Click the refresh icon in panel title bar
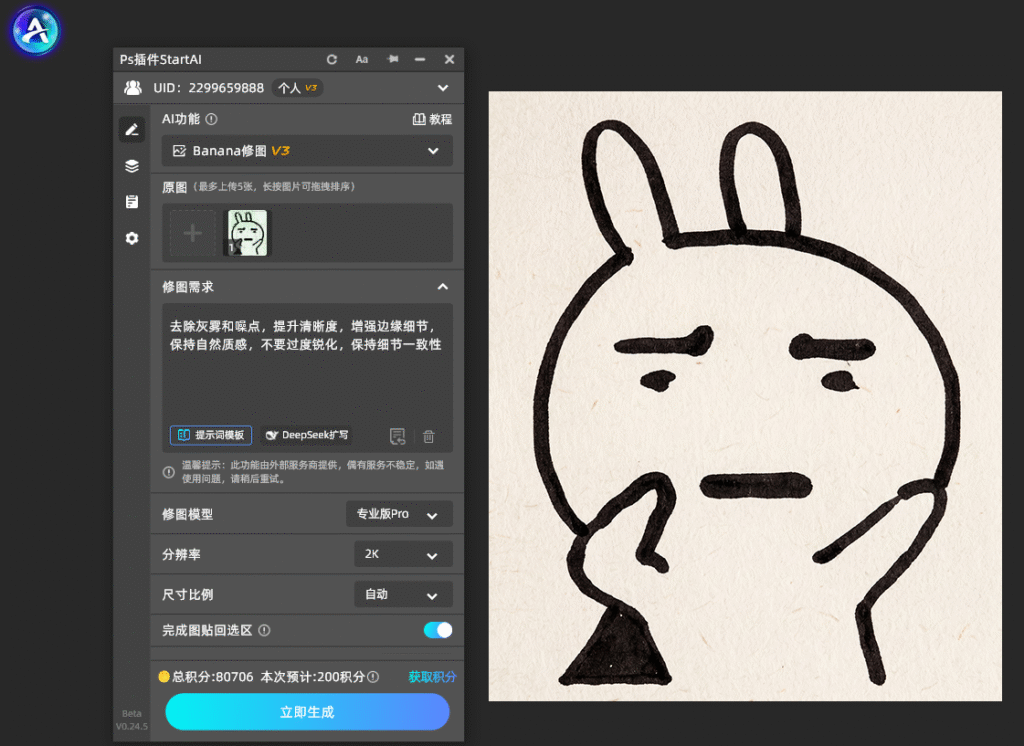Image resolution: width=1024 pixels, height=746 pixels. pyautogui.click(x=332, y=59)
